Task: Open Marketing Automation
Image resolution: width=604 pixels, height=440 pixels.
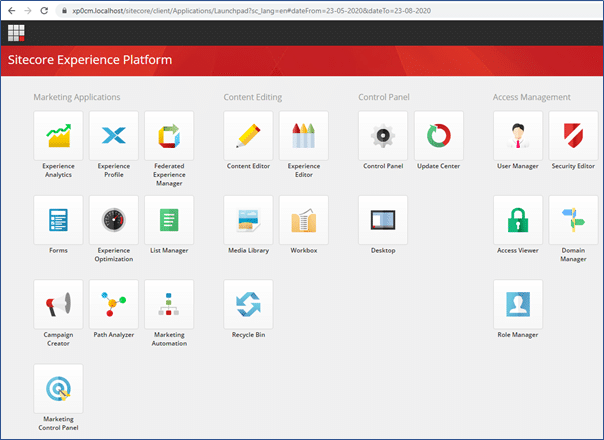Action: (169, 304)
